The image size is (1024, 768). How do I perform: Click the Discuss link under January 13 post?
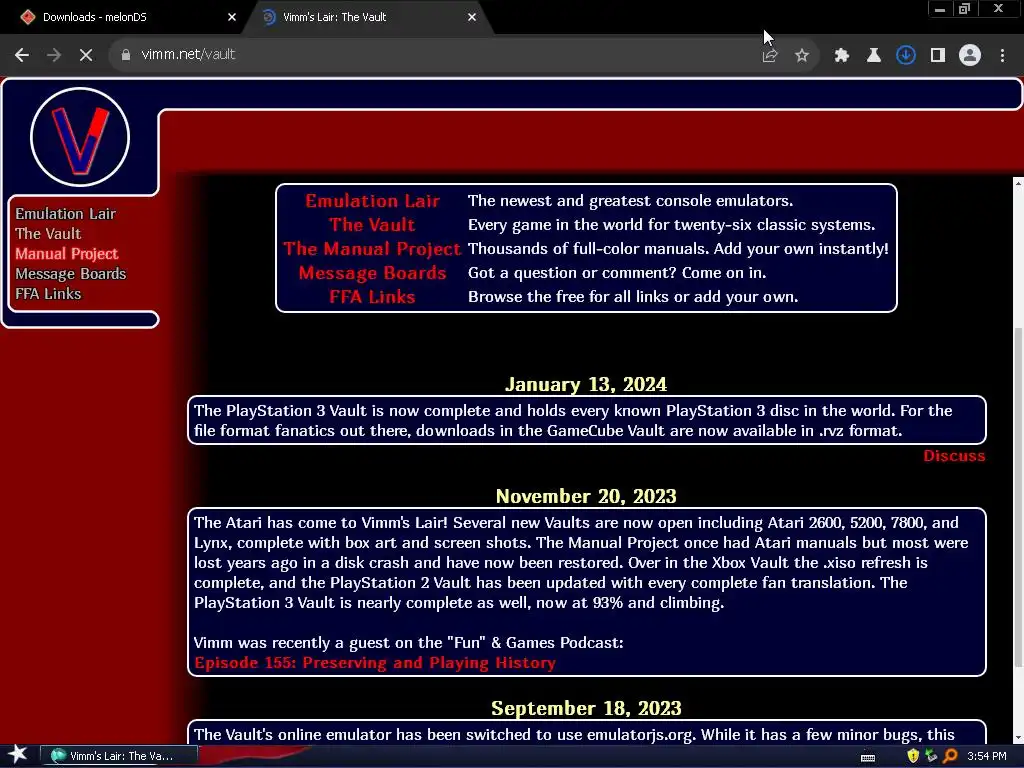[953, 456]
